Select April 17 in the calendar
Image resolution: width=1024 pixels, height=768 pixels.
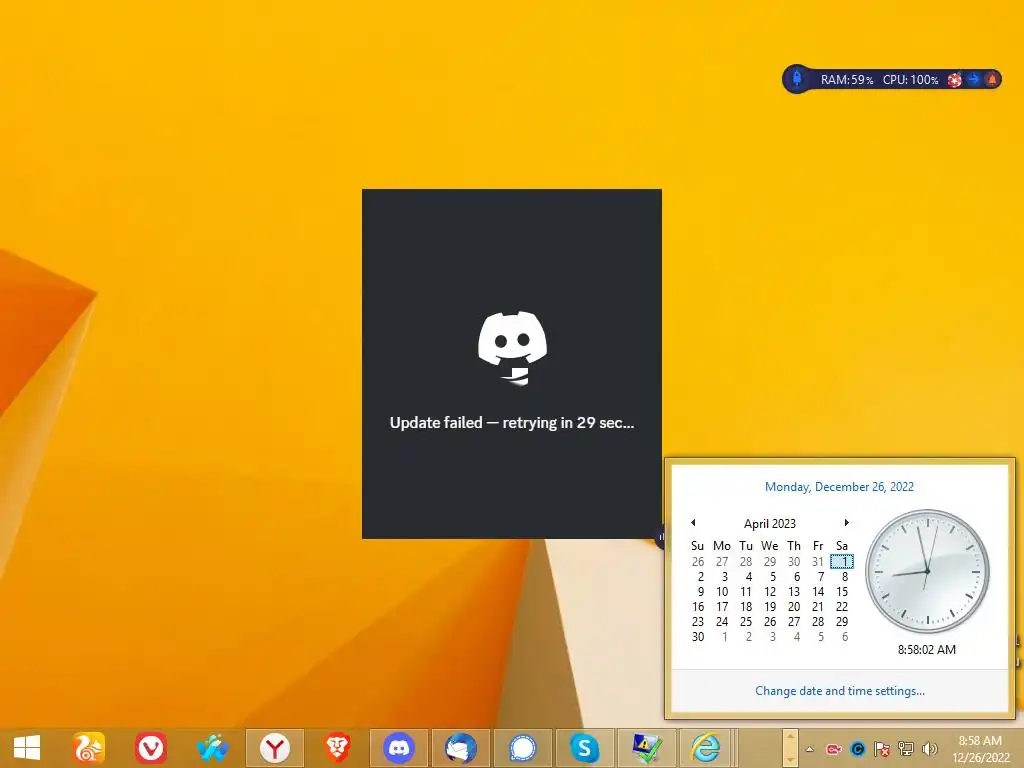pos(722,607)
